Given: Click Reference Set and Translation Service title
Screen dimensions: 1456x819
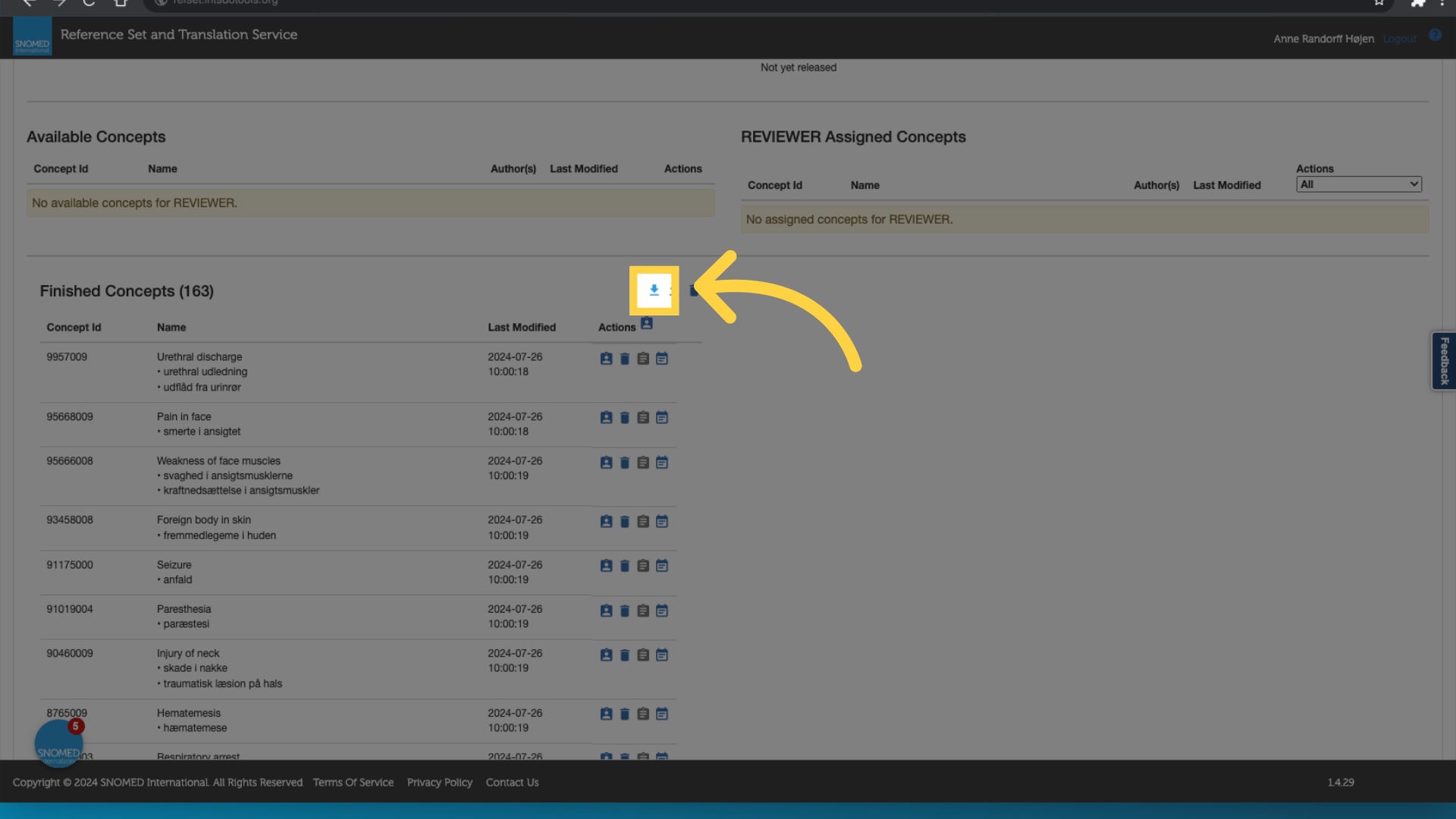Looking at the screenshot, I should tap(179, 34).
